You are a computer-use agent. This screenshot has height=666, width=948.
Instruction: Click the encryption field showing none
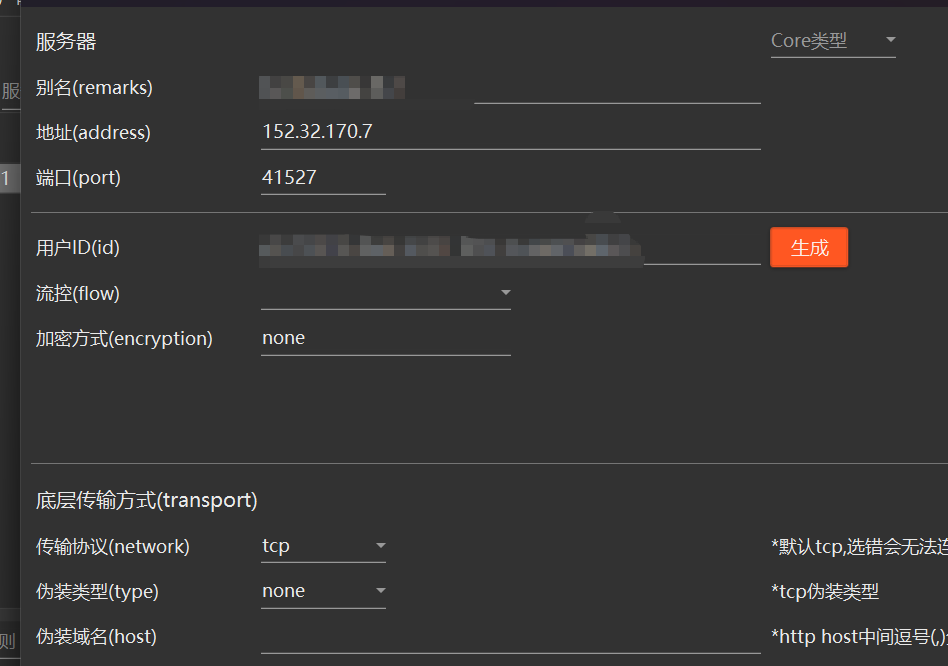(385, 338)
